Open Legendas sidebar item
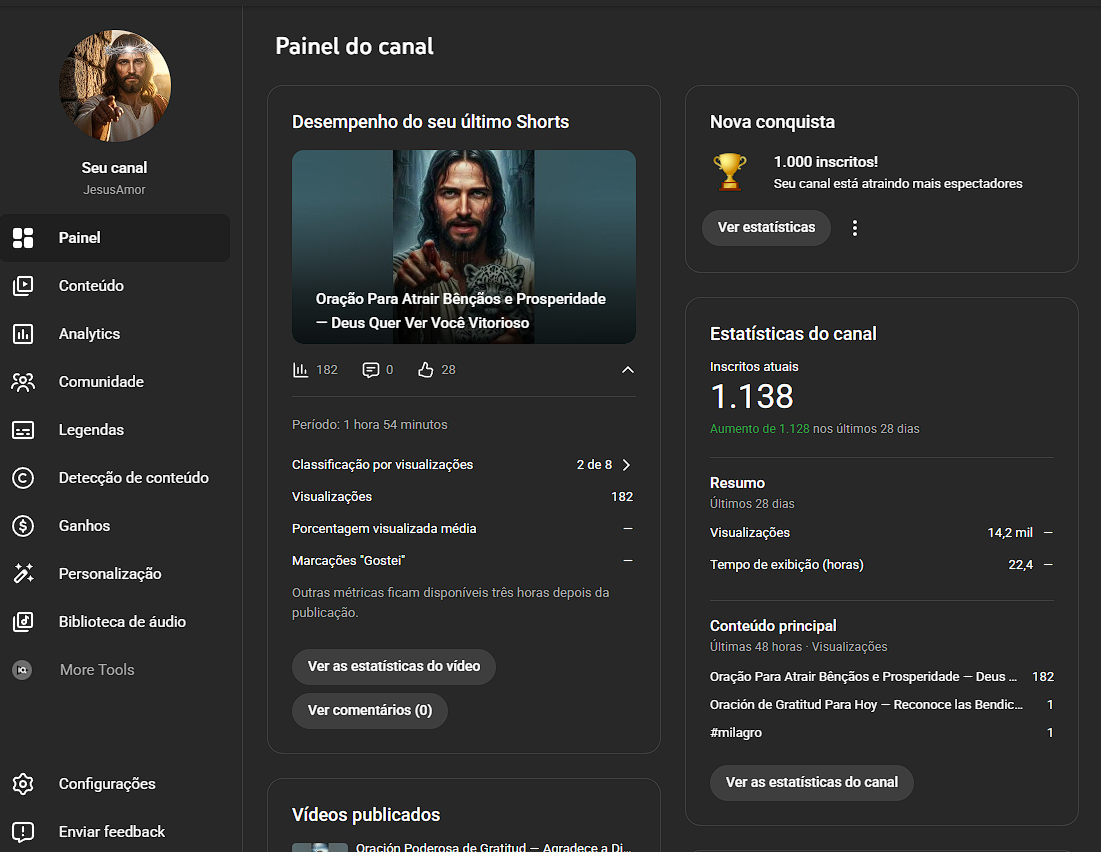 [x=115, y=430]
